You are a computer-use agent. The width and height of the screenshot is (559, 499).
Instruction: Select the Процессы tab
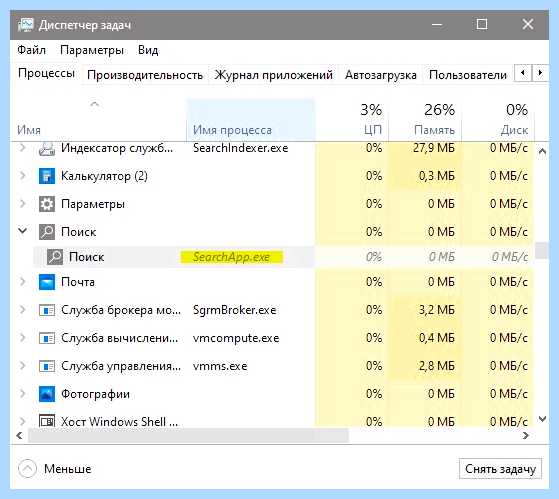tap(46, 73)
